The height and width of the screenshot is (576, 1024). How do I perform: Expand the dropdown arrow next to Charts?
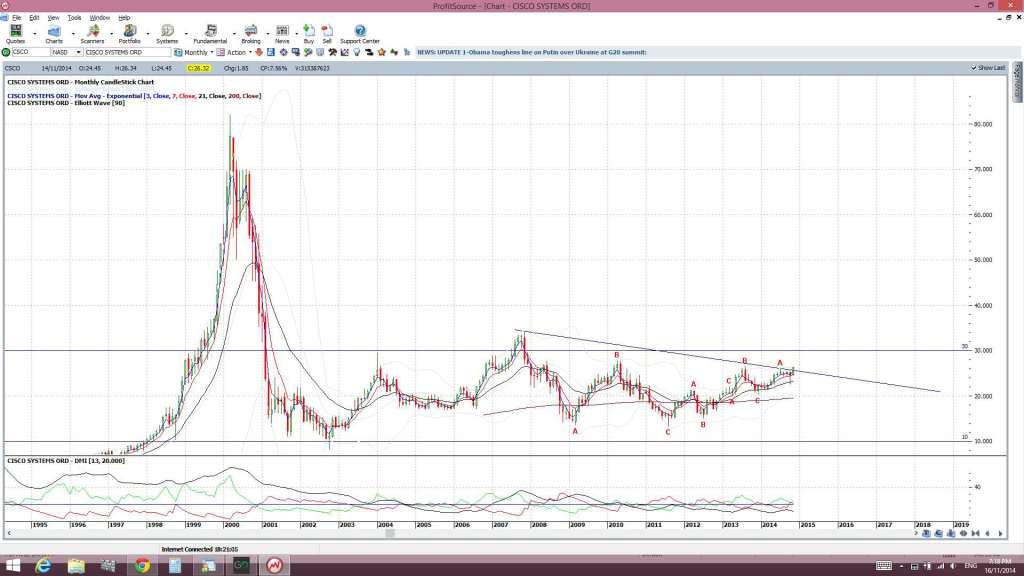coord(72,33)
